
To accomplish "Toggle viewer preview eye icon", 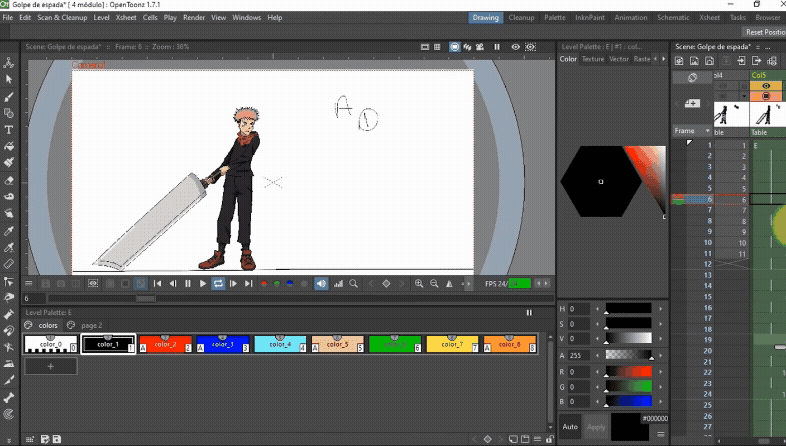I will [x=515, y=47].
